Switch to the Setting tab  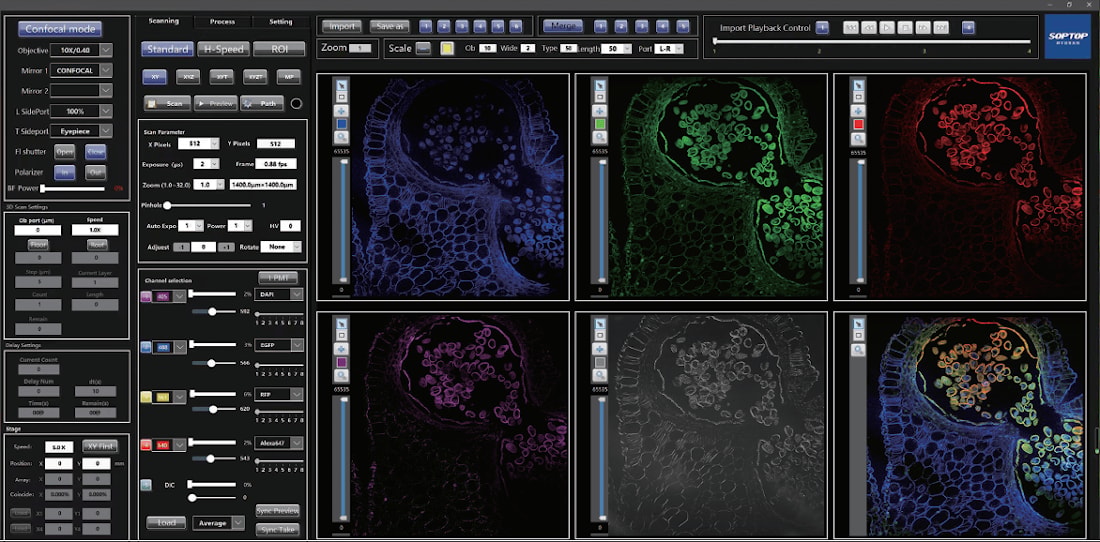click(281, 21)
